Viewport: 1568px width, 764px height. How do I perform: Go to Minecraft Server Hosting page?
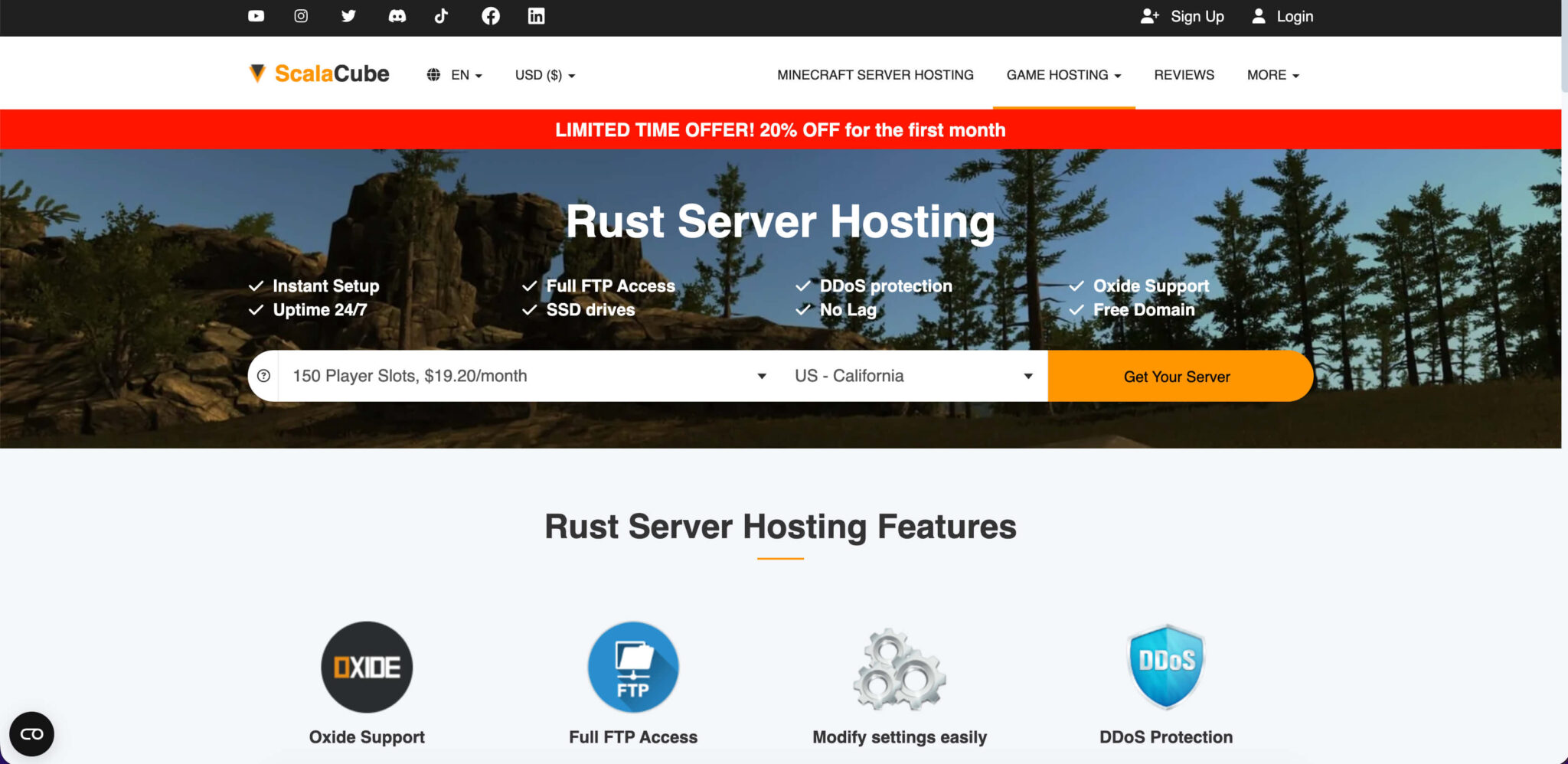875,75
